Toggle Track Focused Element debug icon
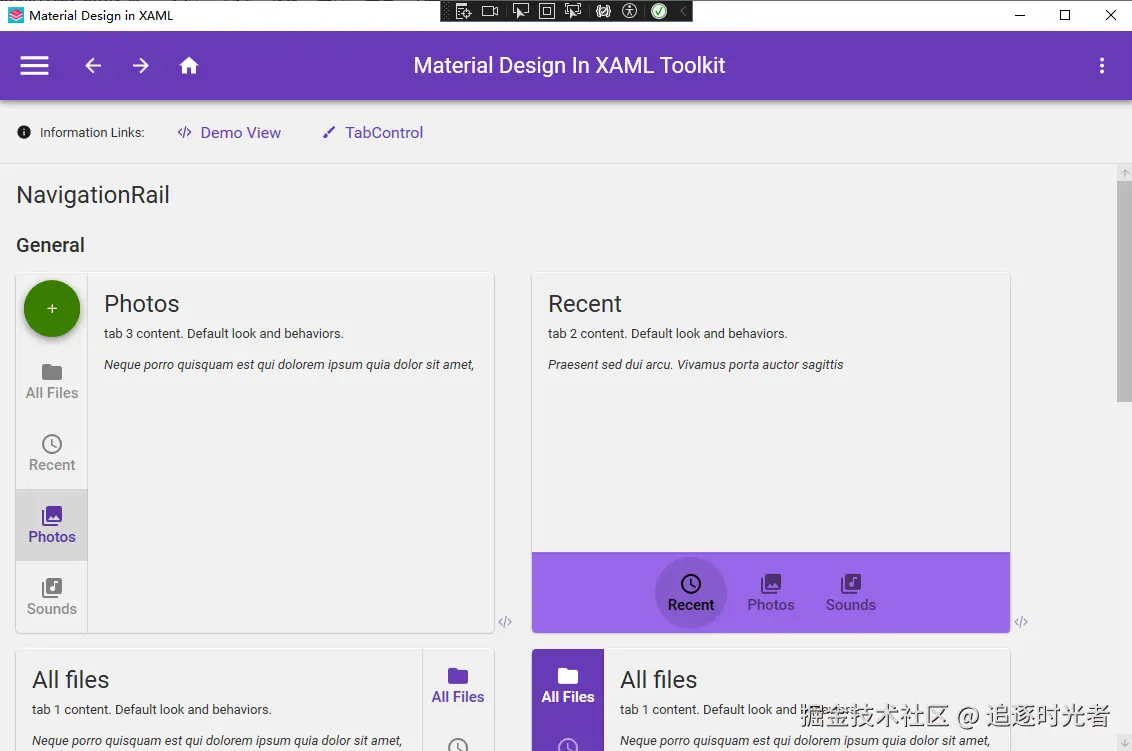Viewport: 1132px width, 751px height. click(x=573, y=11)
